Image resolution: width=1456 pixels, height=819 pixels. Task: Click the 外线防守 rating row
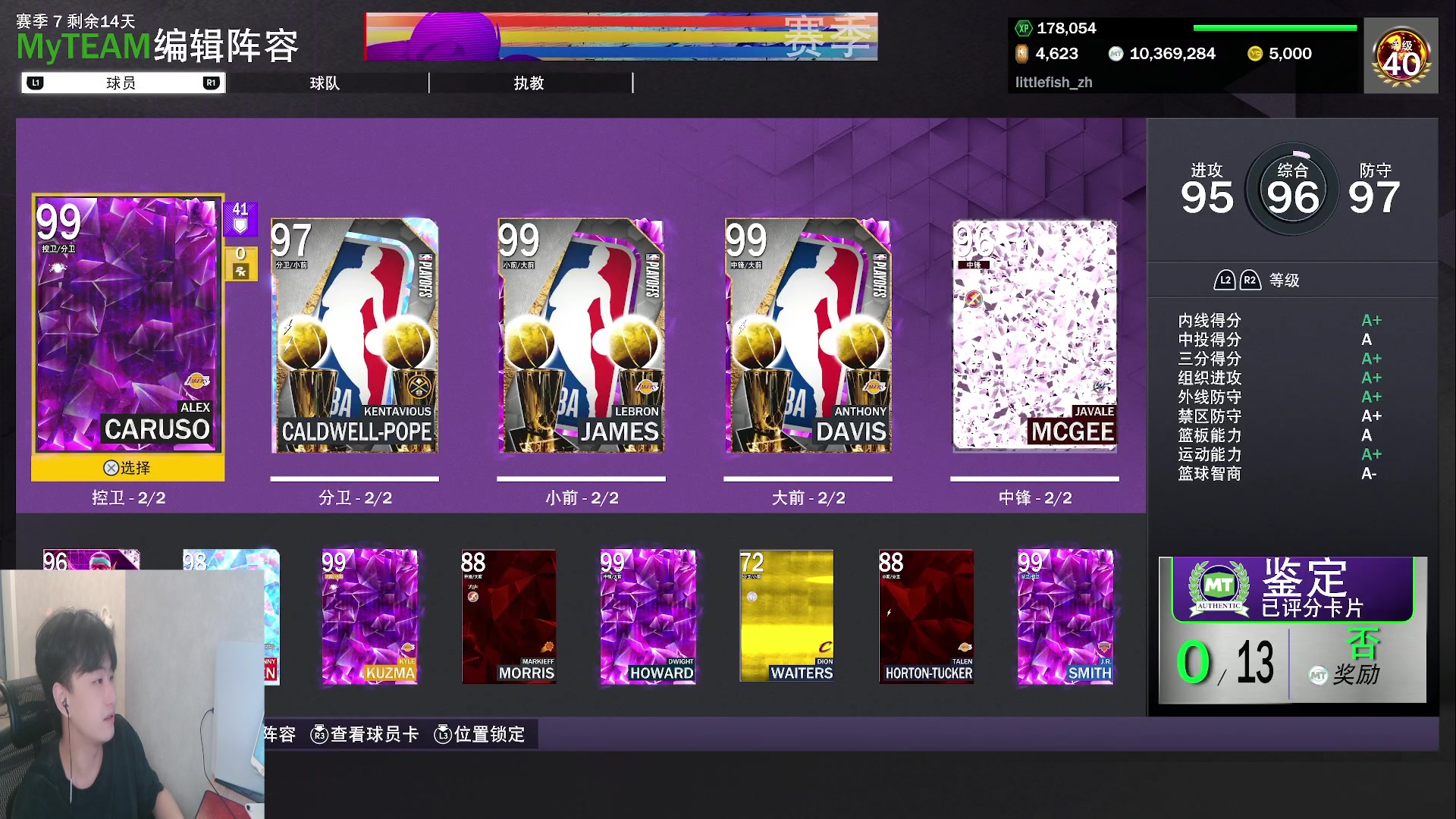click(1280, 397)
